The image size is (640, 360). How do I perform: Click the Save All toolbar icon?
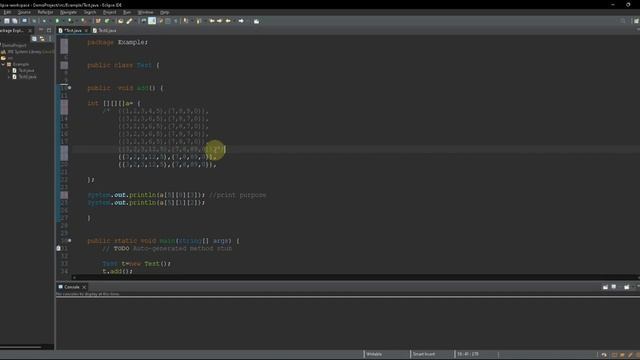coord(15,21)
